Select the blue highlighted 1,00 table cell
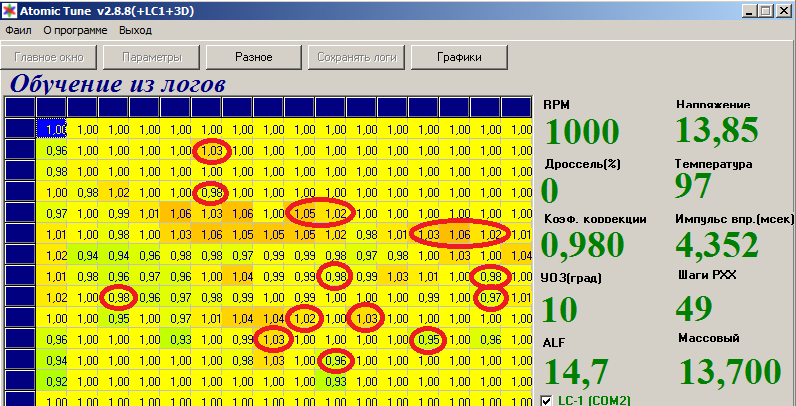The width and height of the screenshot is (796, 406). pos(55,129)
